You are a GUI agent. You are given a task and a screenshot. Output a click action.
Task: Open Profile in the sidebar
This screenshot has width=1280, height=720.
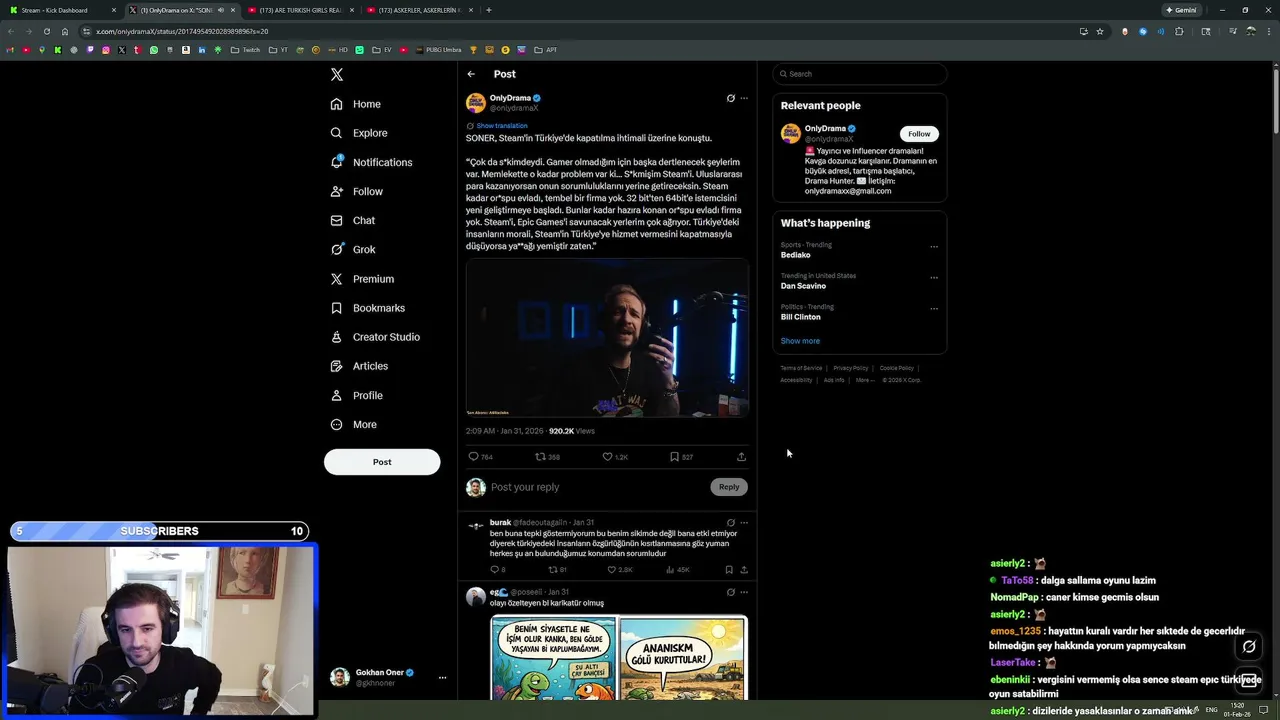coord(357,395)
